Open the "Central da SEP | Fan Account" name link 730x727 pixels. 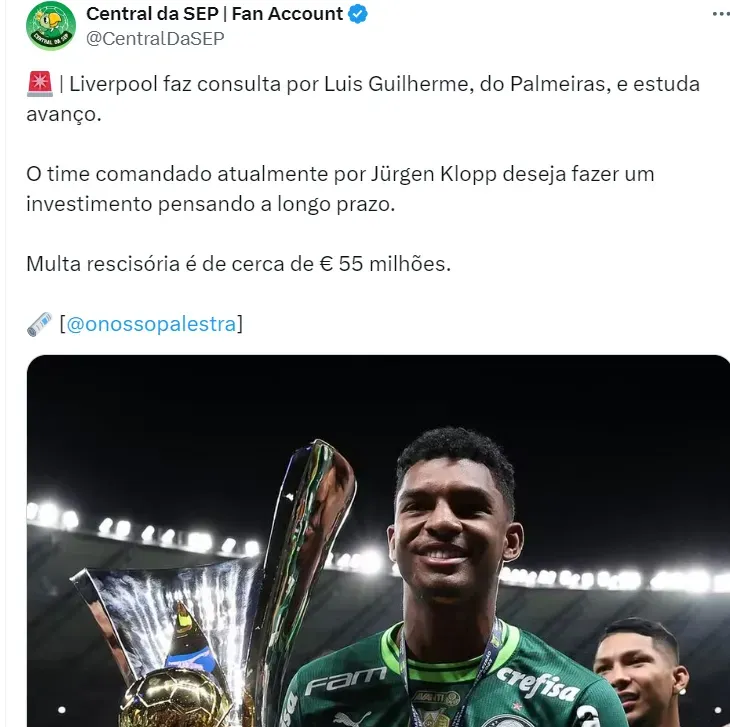coord(214,14)
